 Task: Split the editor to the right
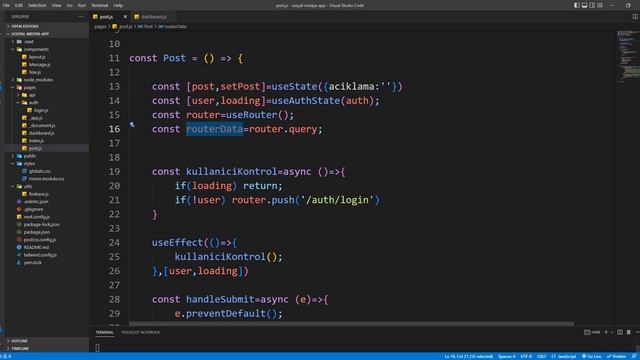pos(635,17)
